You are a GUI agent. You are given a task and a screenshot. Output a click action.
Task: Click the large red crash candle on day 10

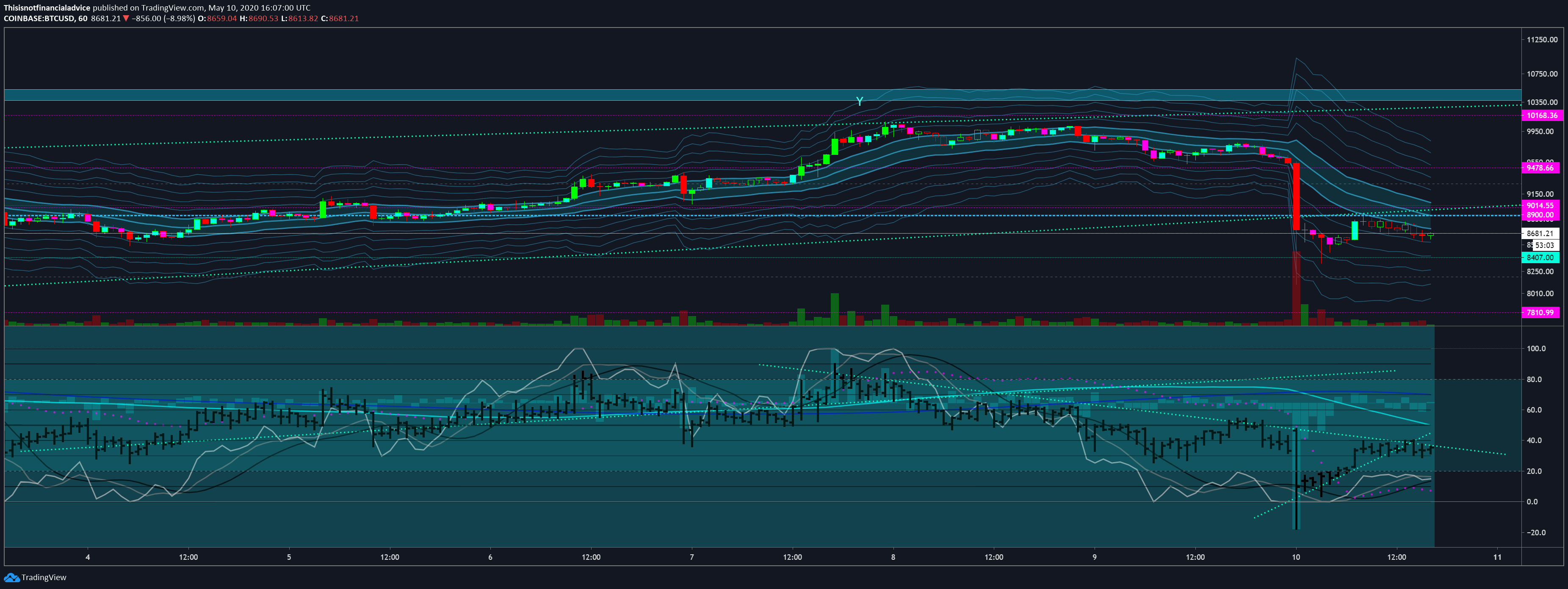click(x=1296, y=196)
